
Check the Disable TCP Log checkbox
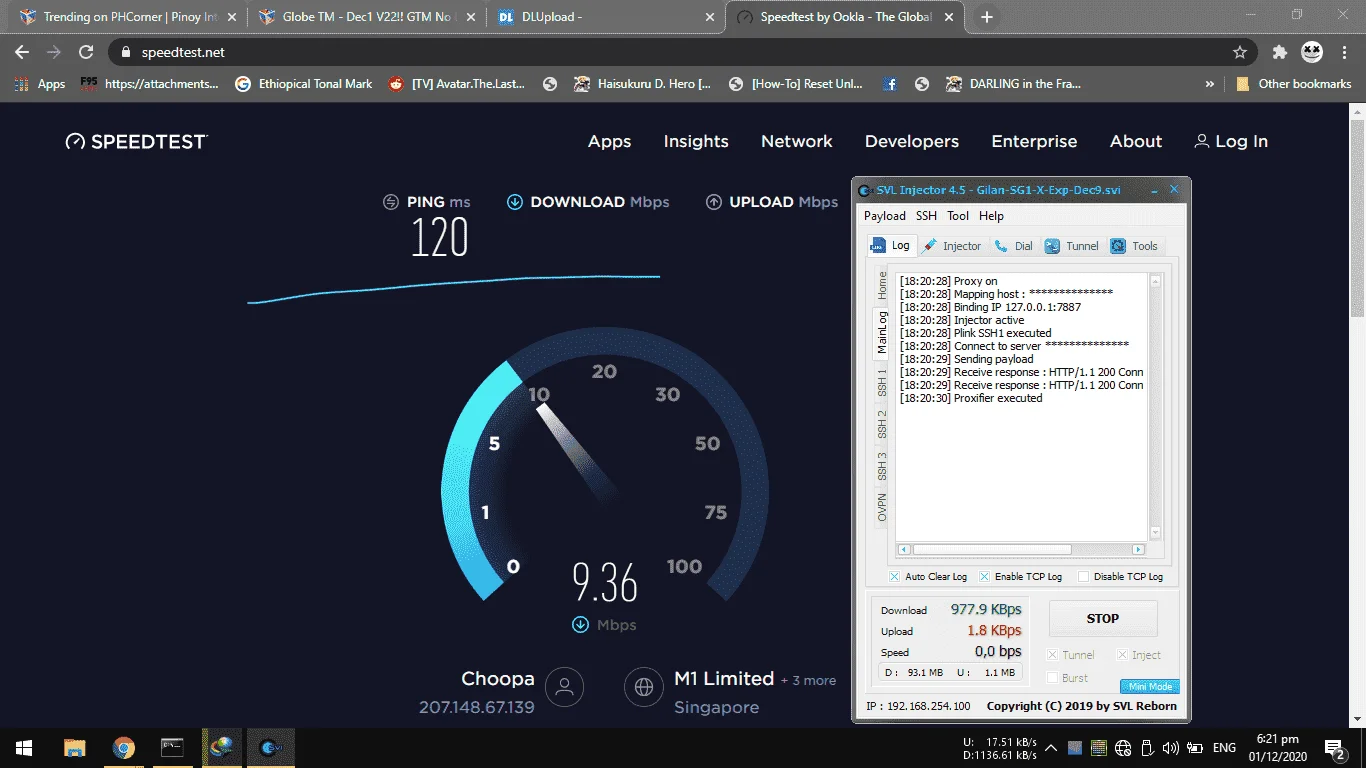tap(1083, 577)
